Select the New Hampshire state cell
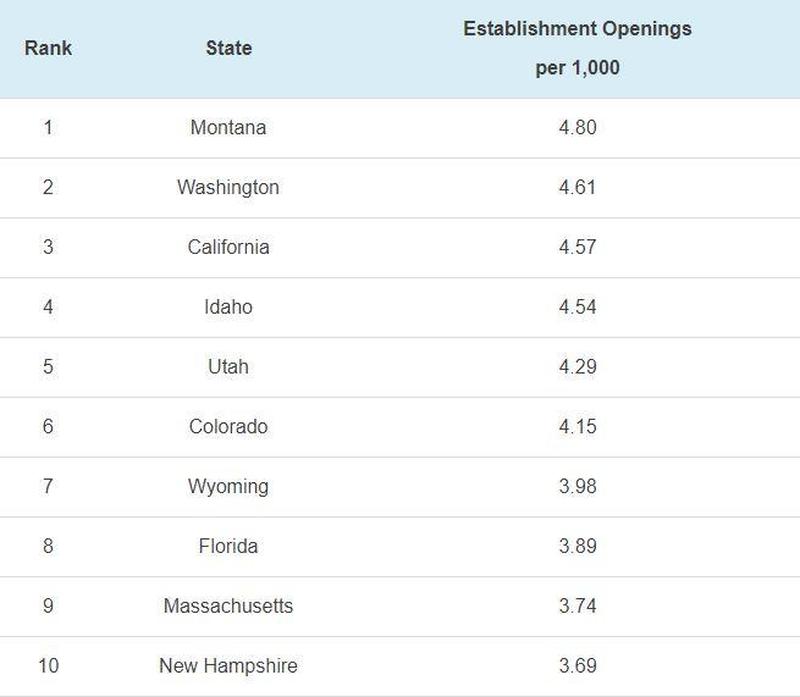This screenshot has width=800, height=697. coord(228,666)
